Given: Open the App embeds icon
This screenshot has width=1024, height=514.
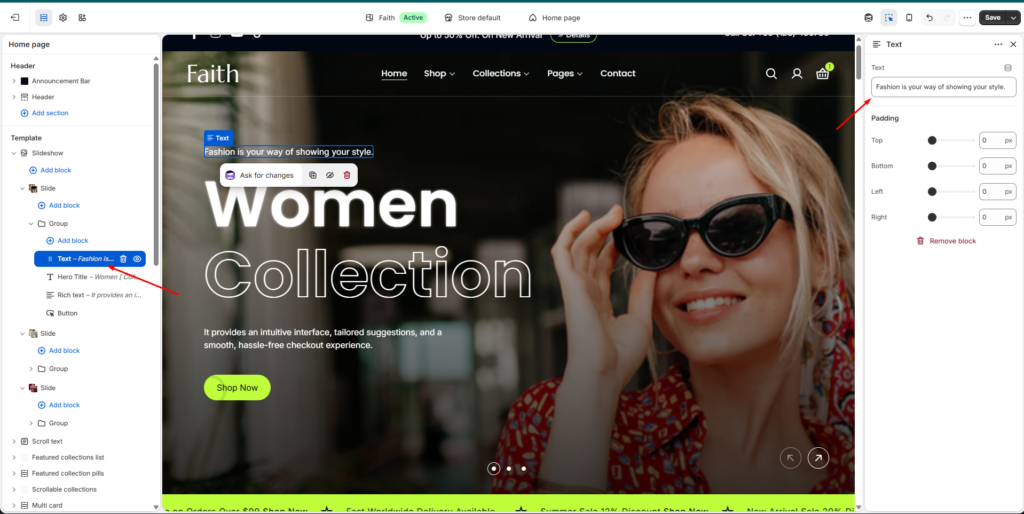Looking at the screenshot, I should [x=82, y=18].
